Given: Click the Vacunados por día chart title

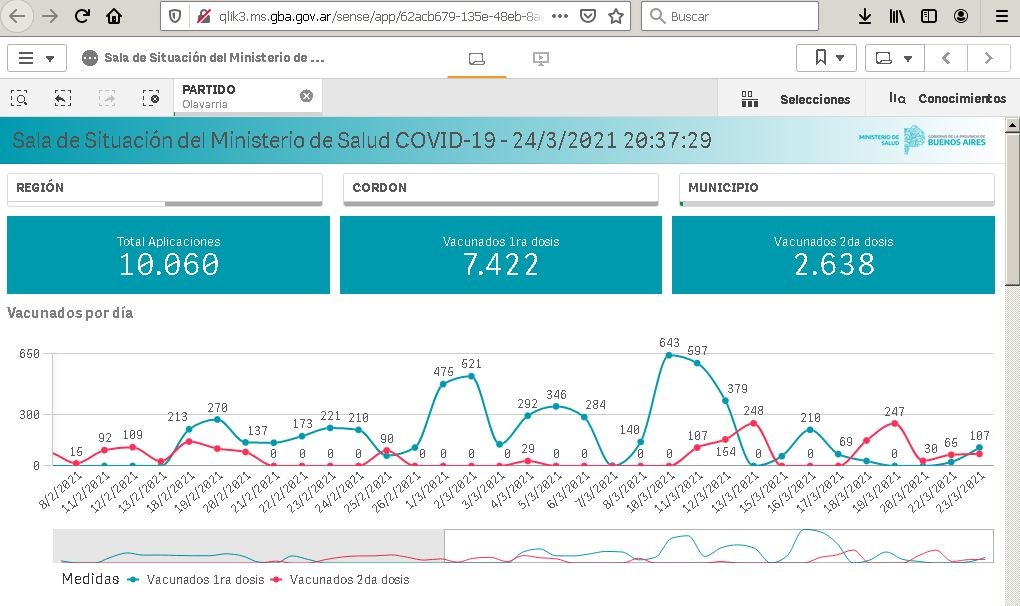Looking at the screenshot, I should click(70, 313).
